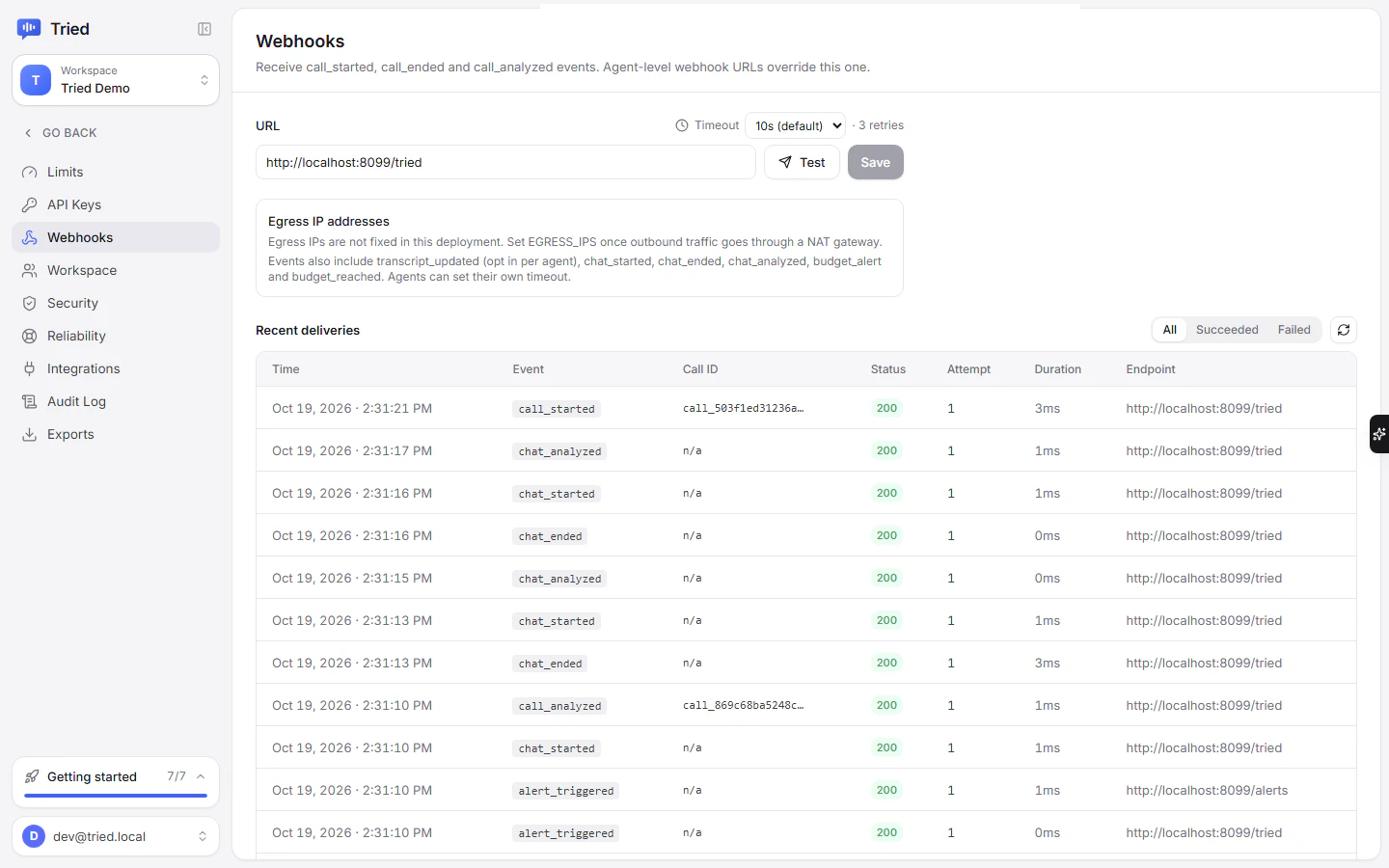Go to the Reliability page

(x=116, y=336)
